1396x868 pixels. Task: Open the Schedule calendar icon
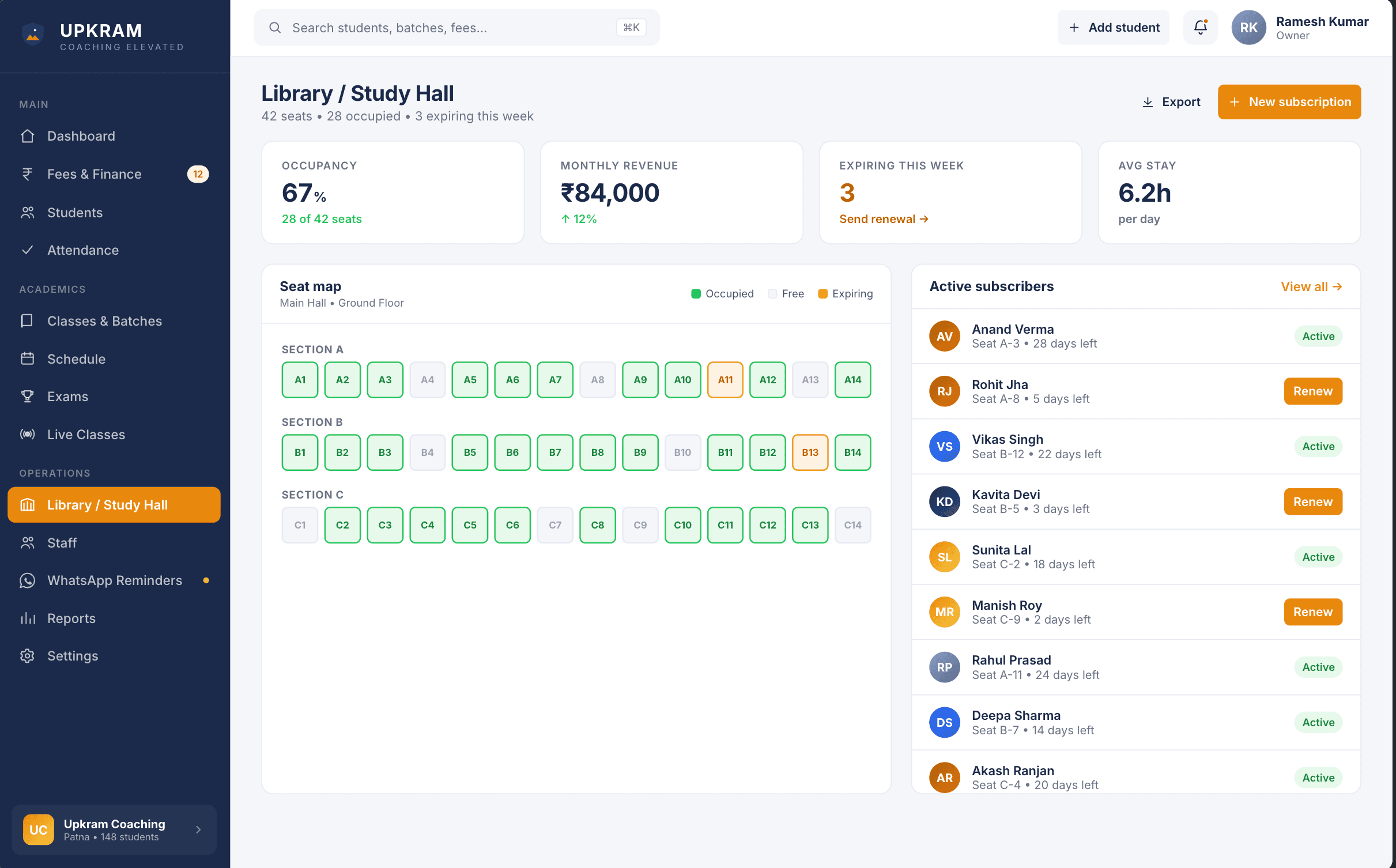pyautogui.click(x=27, y=358)
